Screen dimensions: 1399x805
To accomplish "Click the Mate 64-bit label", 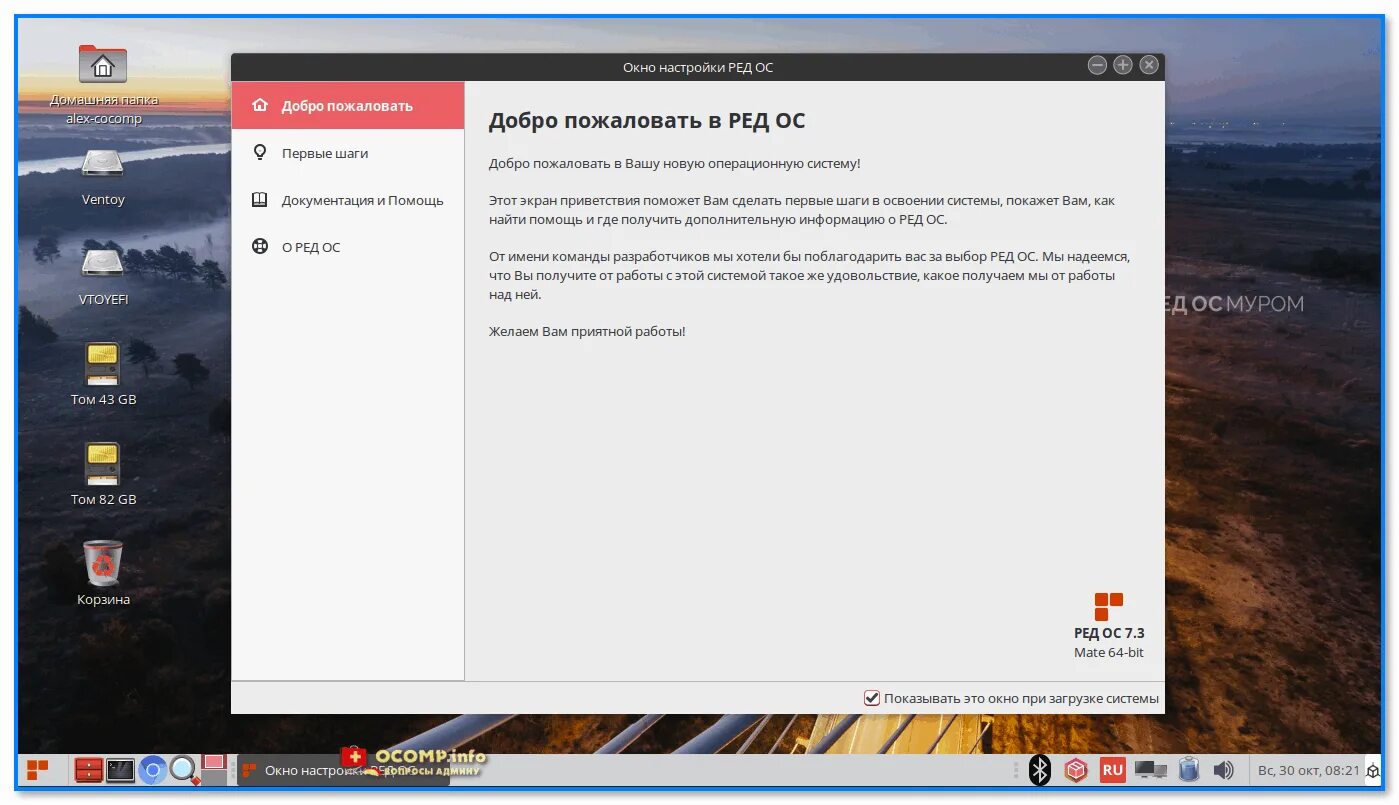I will pos(1109,652).
